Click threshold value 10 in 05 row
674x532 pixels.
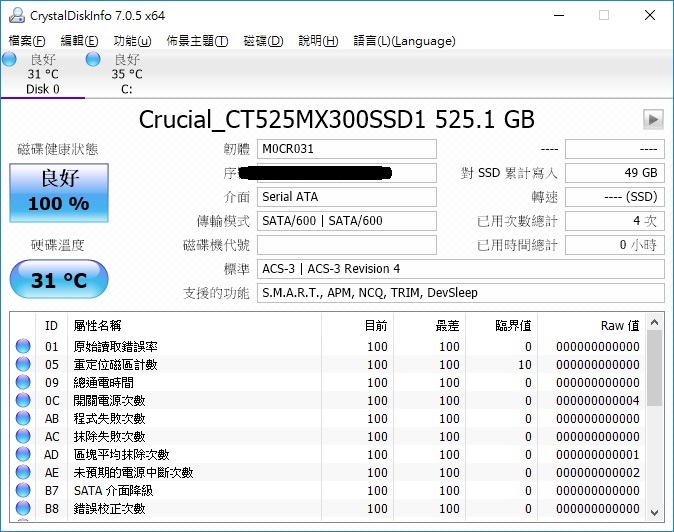(524, 364)
